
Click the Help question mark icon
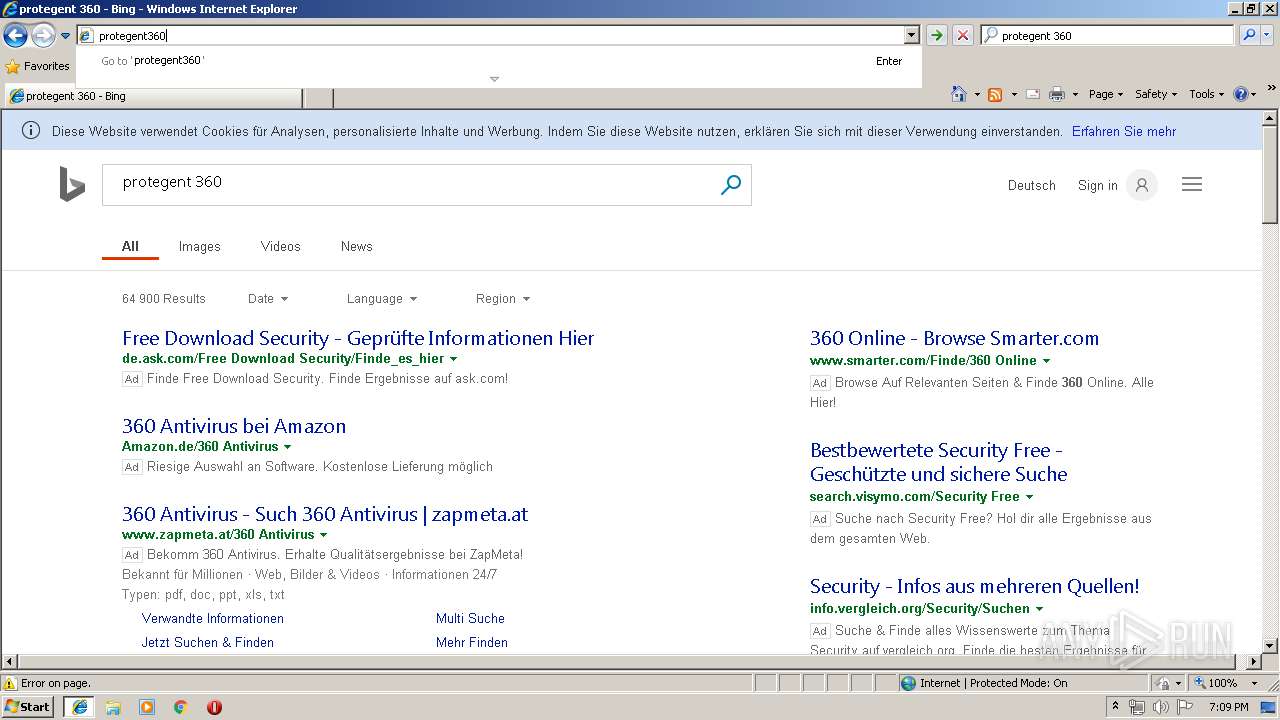[x=1241, y=94]
